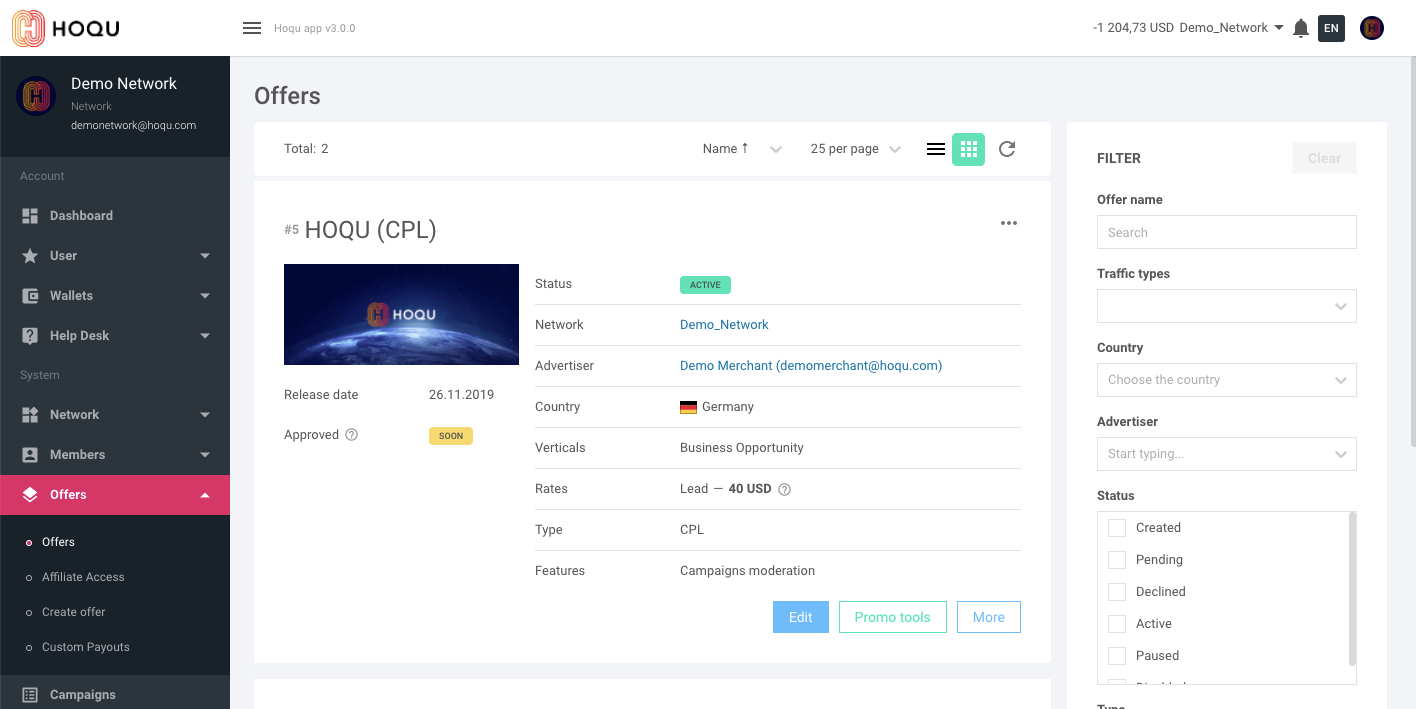This screenshot has width=1416, height=709.
Task: Open the notifications bell
Action: click(1301, 28)
